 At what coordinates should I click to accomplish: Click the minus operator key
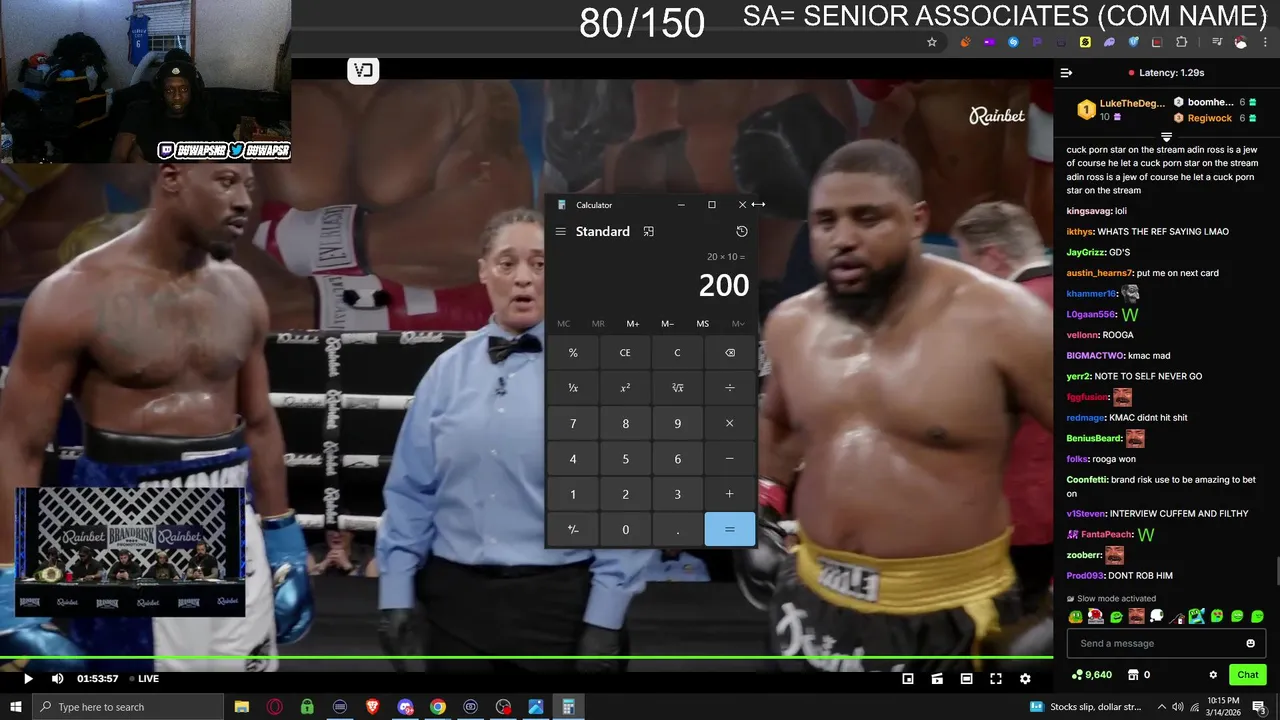pos(729,459)
